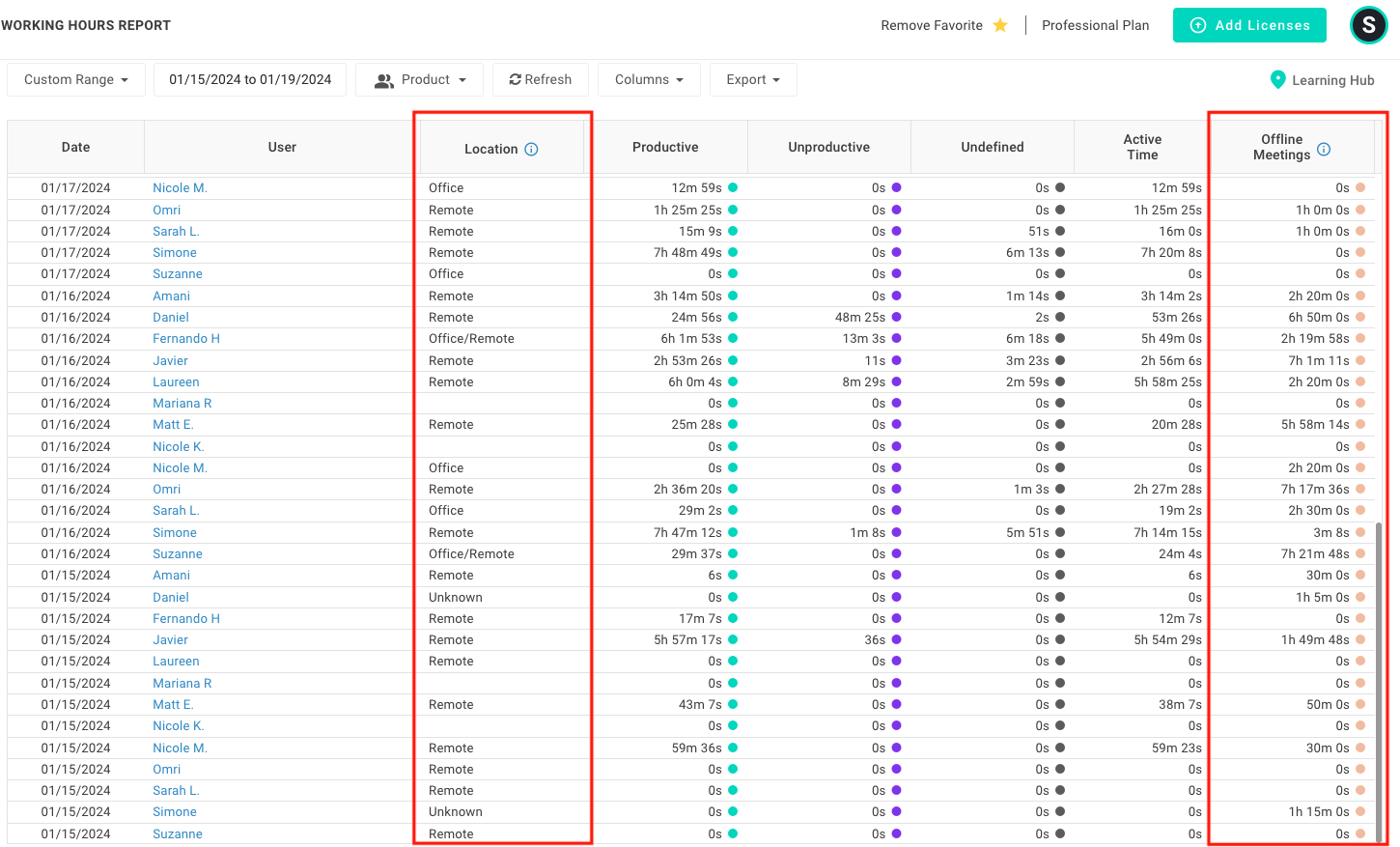Click the date range field 01/15/2024 to 01/19/2024
The height and width of the screenshot is (847, 1400).
(250, 80)
